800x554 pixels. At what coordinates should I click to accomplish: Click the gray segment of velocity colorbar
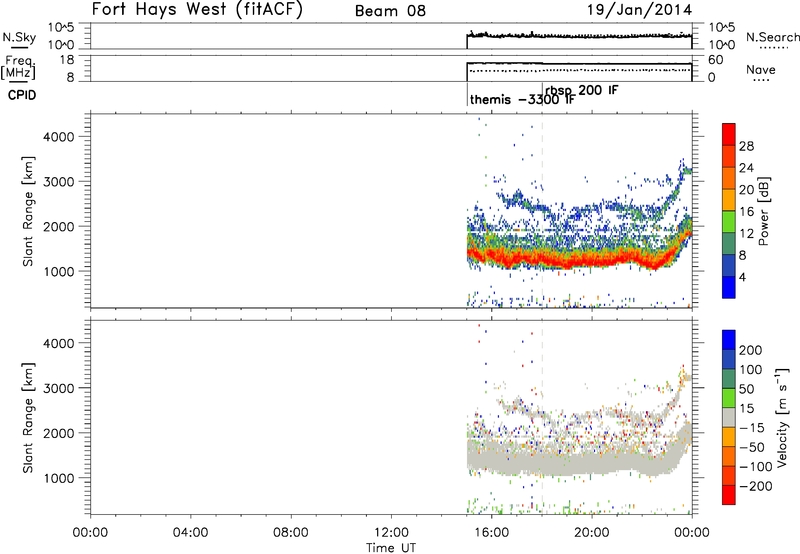(729, 417)
